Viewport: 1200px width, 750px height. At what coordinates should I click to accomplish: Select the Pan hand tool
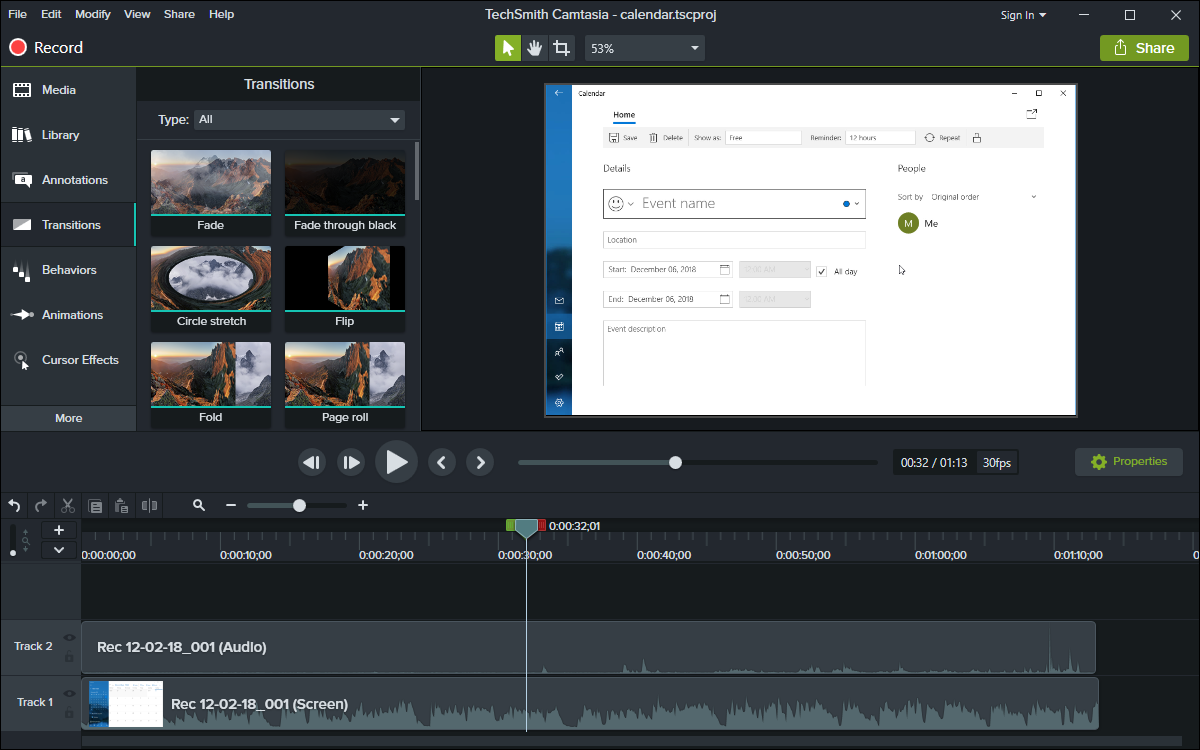point(535,47)
